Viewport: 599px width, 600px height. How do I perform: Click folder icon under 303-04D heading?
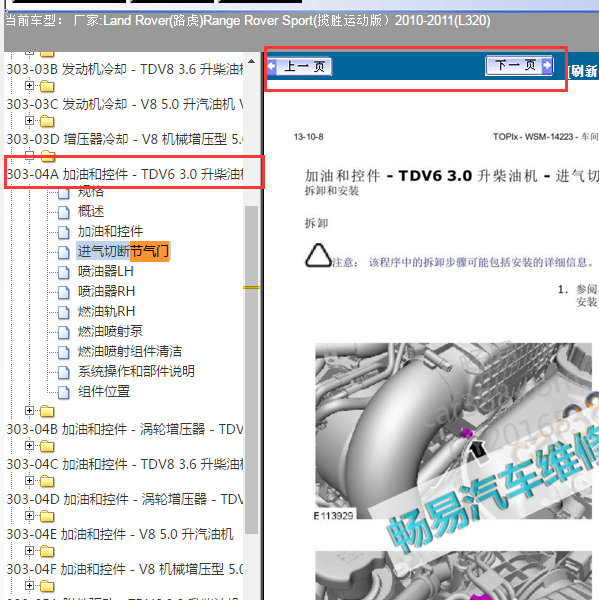pos(47,516)
